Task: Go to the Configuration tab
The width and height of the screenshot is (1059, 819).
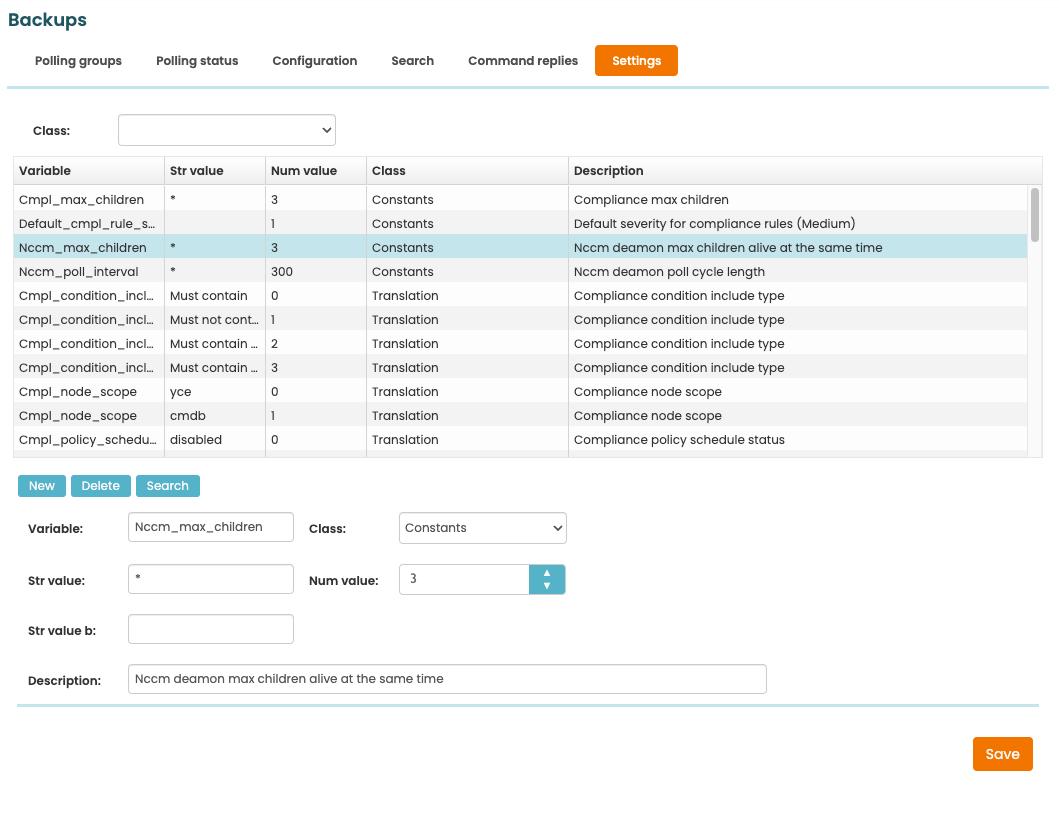Action: coord(314,61)
